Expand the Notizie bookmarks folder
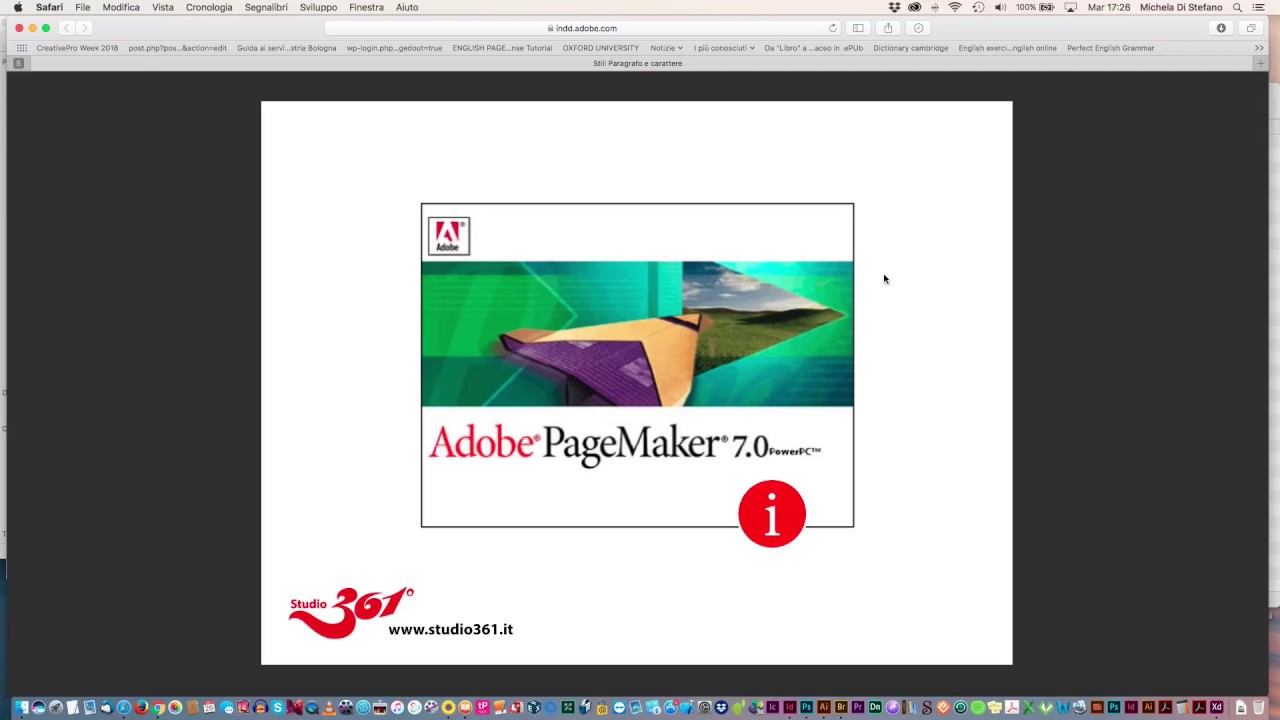 (666, 48)
